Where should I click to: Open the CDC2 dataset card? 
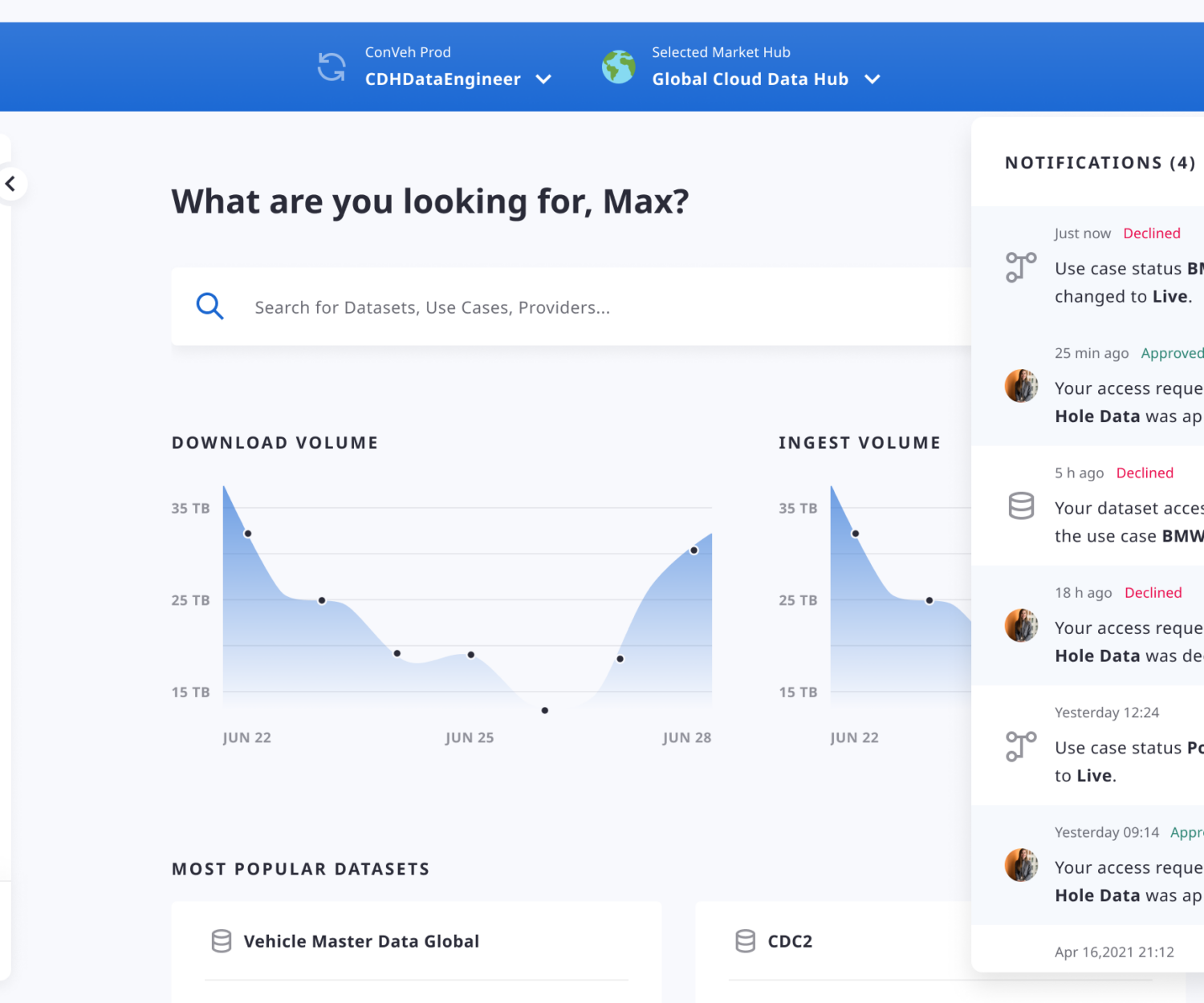click(x=790, y=941)
